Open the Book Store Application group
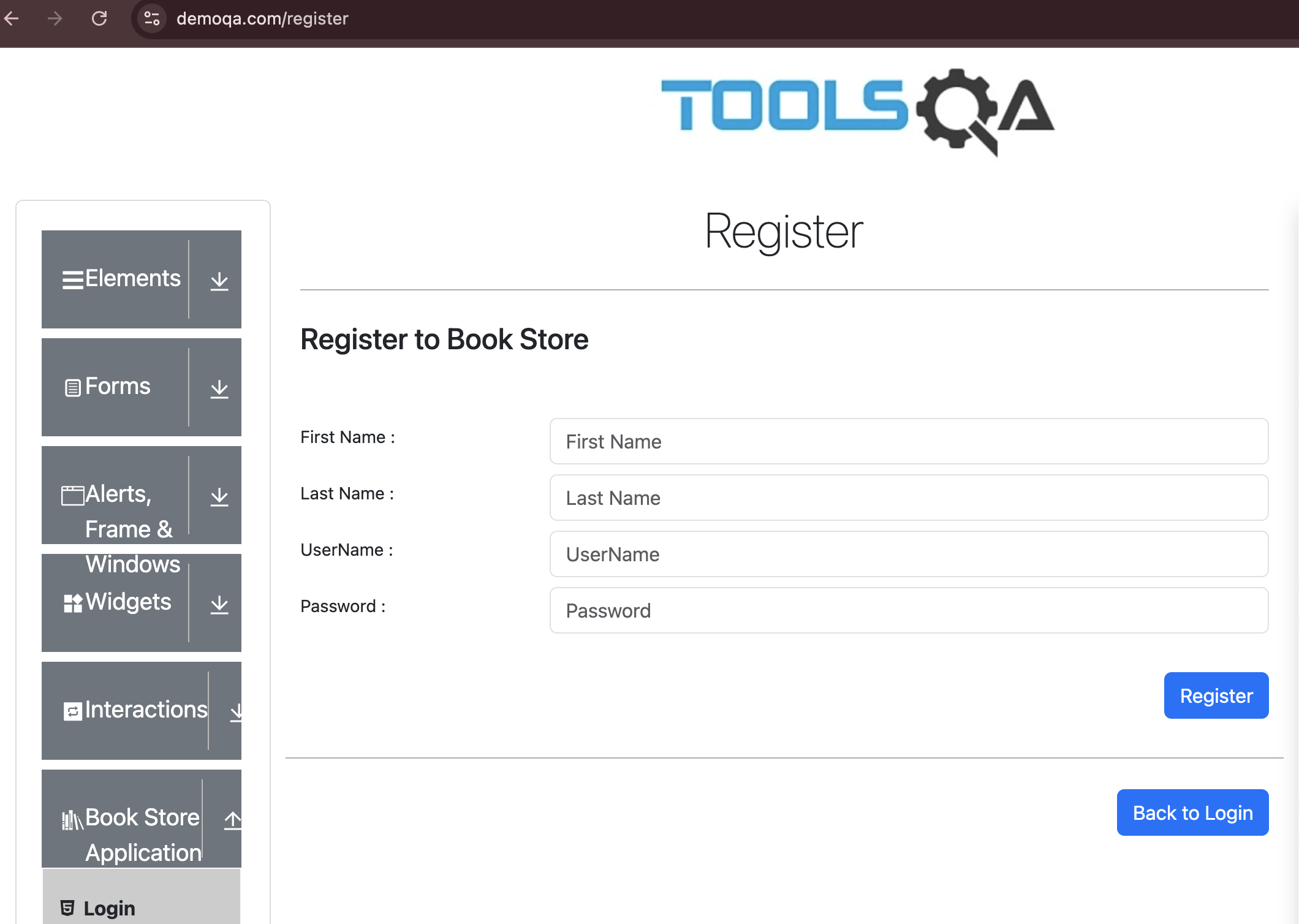The image size is (1299, 924). point(142,819)
